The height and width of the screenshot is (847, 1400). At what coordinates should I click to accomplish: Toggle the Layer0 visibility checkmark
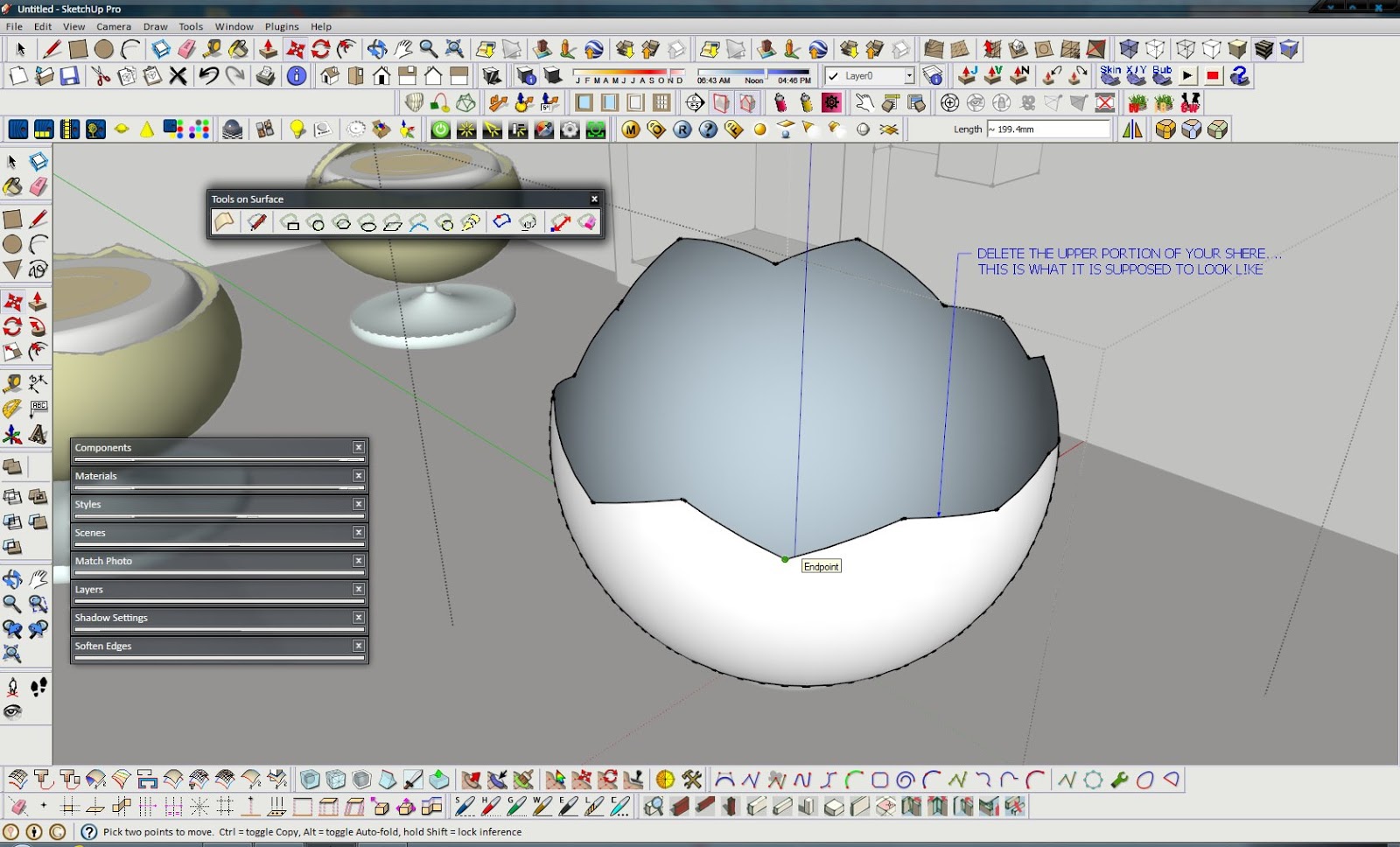coord(832,76)
